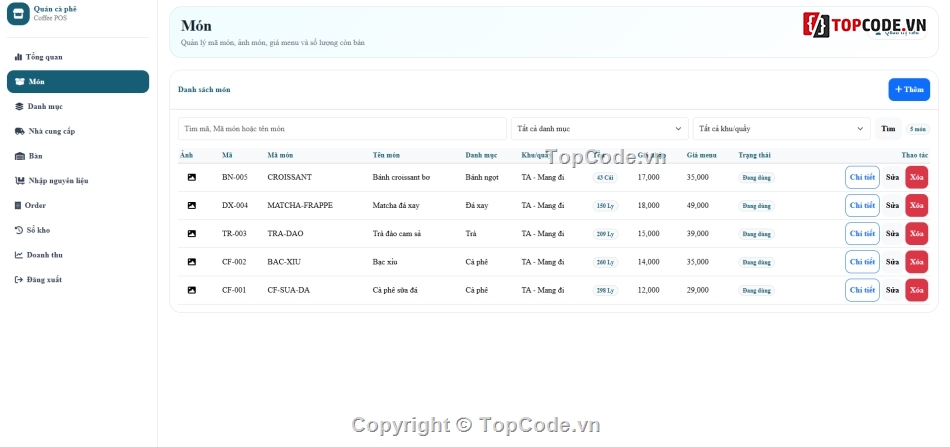Click Sửa for MATCHA-FRAPPE row

coord(892,205)
